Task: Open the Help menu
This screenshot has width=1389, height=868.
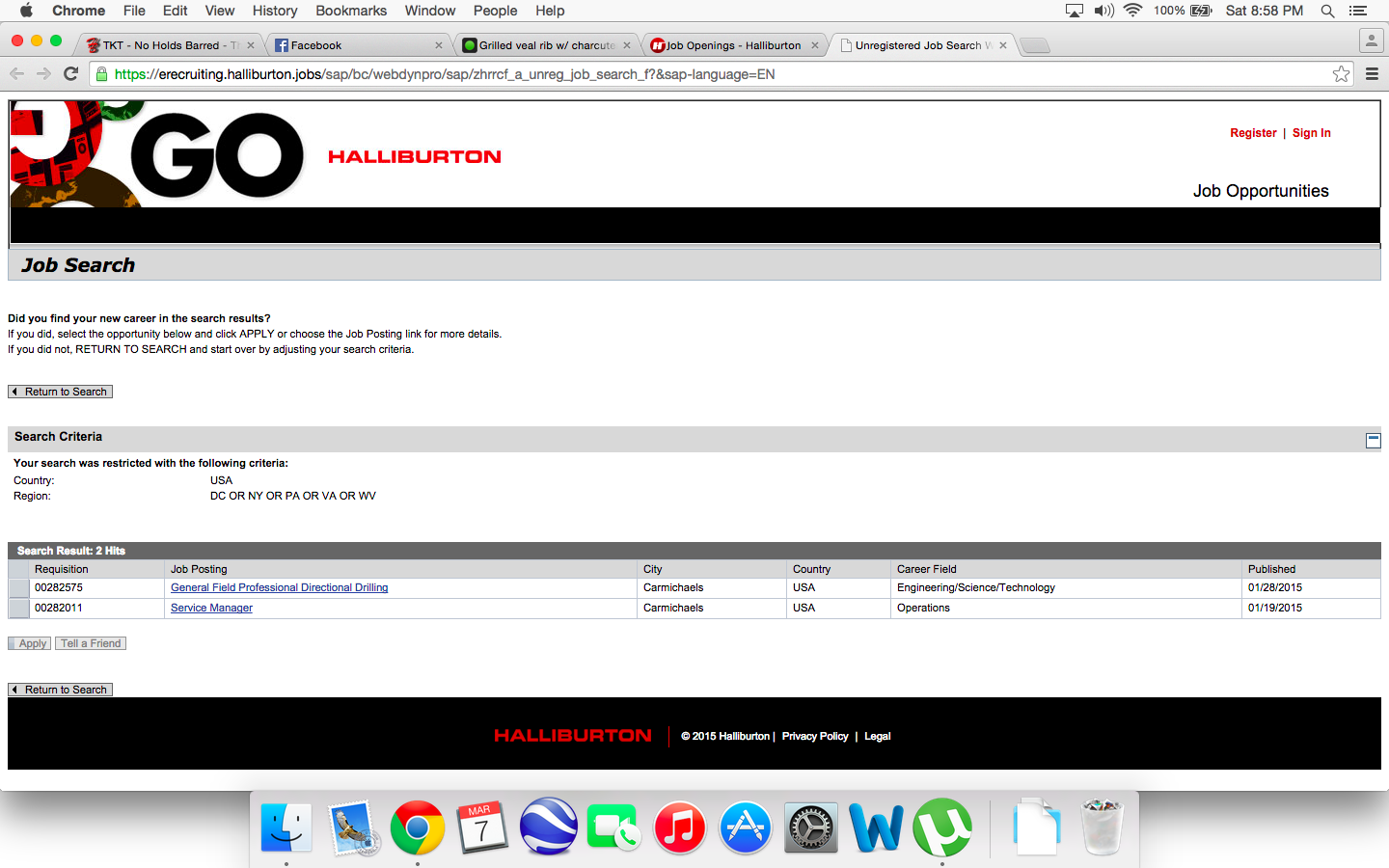Action: 550,11
